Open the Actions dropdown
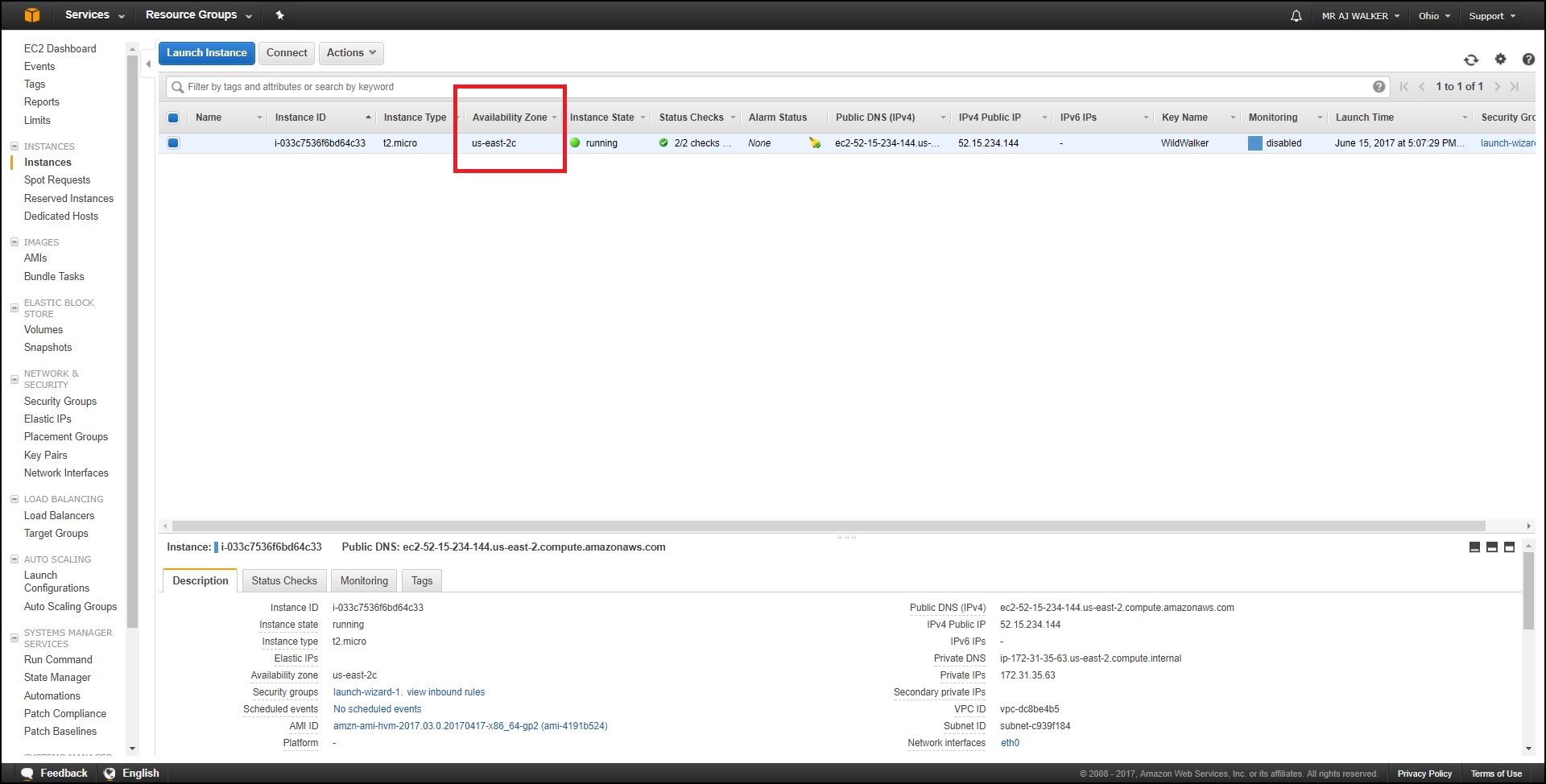Screen dimensions: 1546x784 (x=351, y=53)
